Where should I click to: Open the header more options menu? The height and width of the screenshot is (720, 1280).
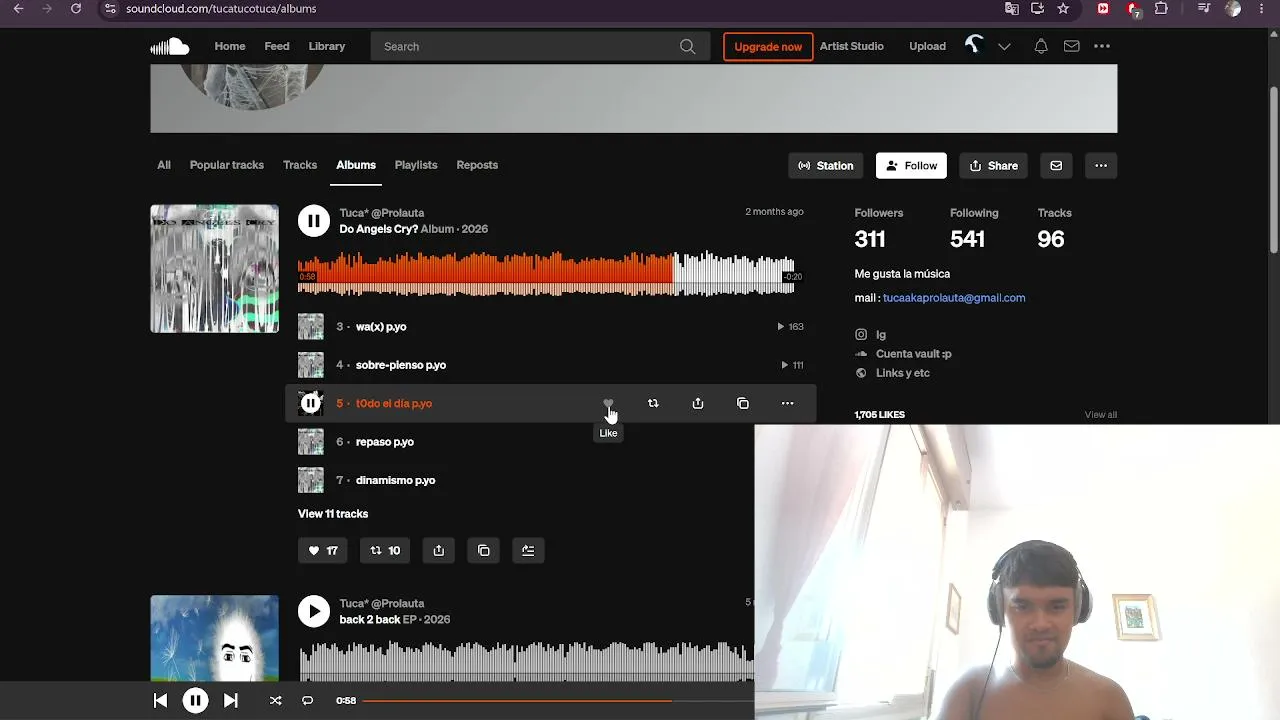[1102, 46]
